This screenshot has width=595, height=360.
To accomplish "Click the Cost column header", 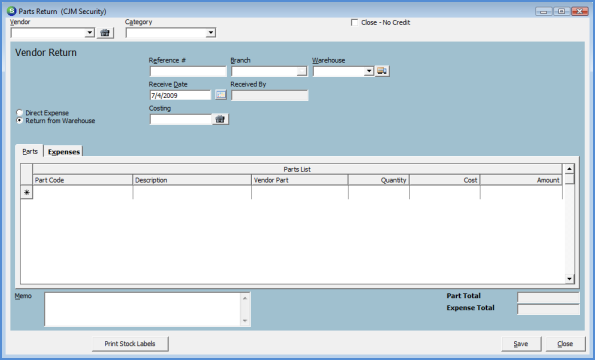I will tap(445, 180).
